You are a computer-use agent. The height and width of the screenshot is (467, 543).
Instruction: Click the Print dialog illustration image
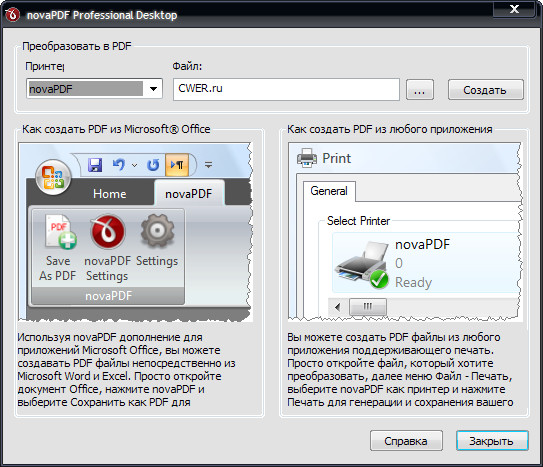(x=405, y=232)
